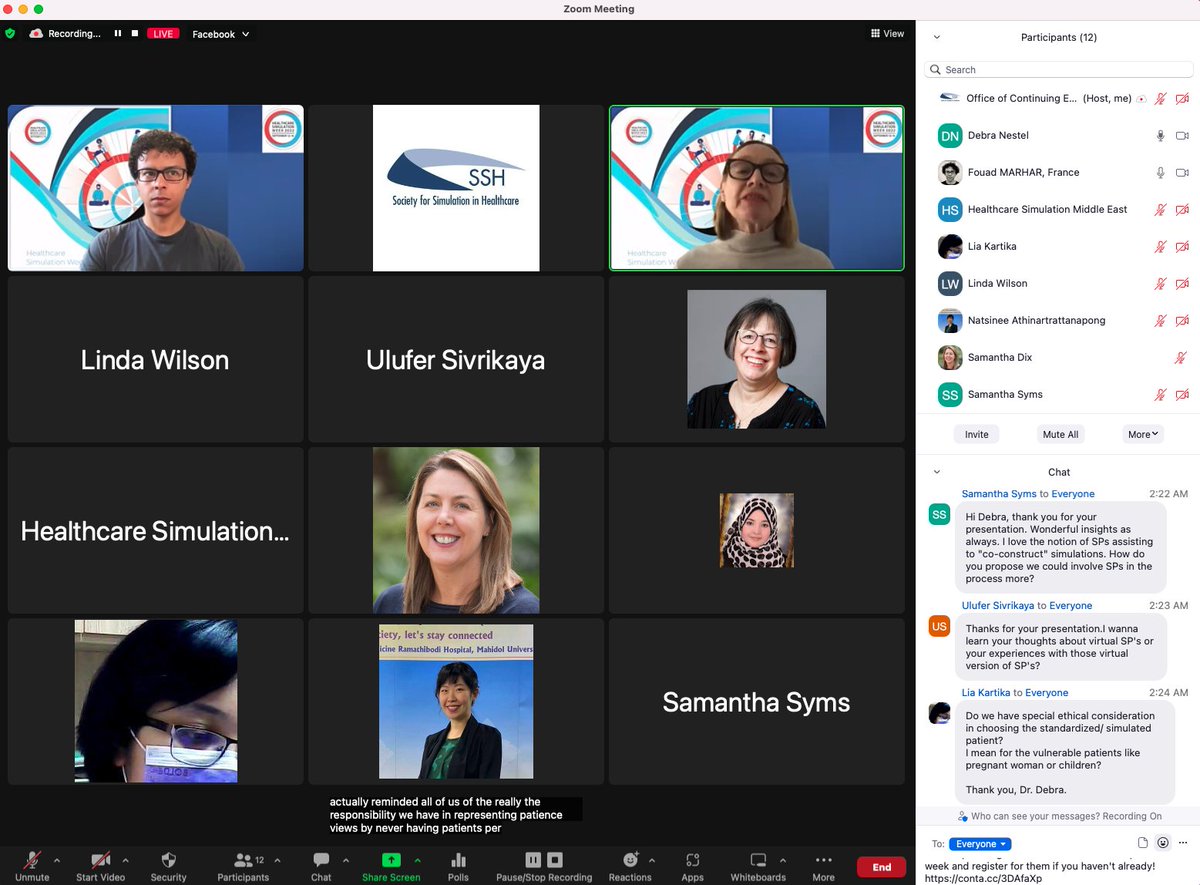
Task: Open the Whiteboards icon
Action: coord(758,860)
